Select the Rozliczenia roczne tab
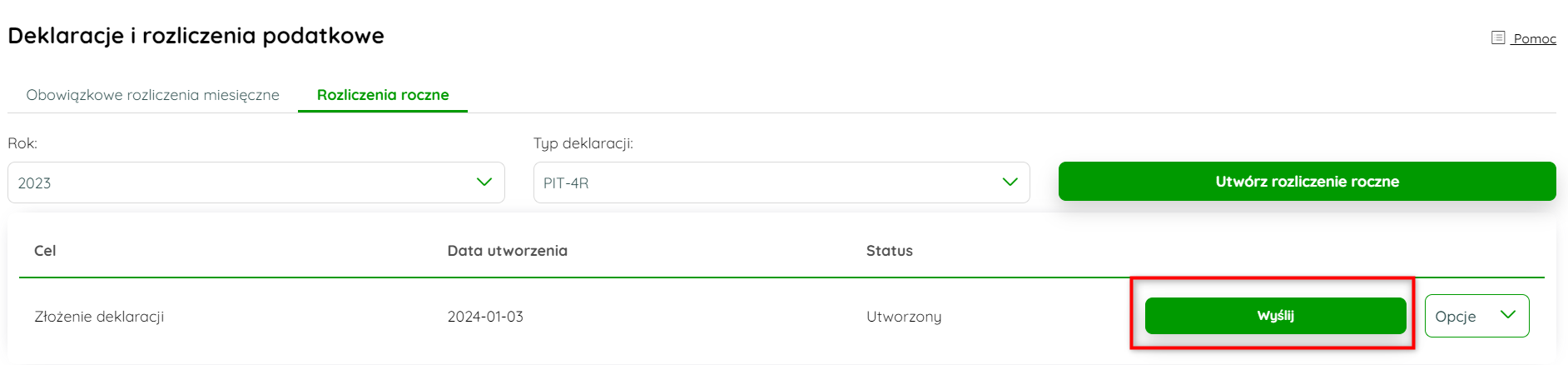The width and height of the screenshot is (1568, 365). coord(383,95)
